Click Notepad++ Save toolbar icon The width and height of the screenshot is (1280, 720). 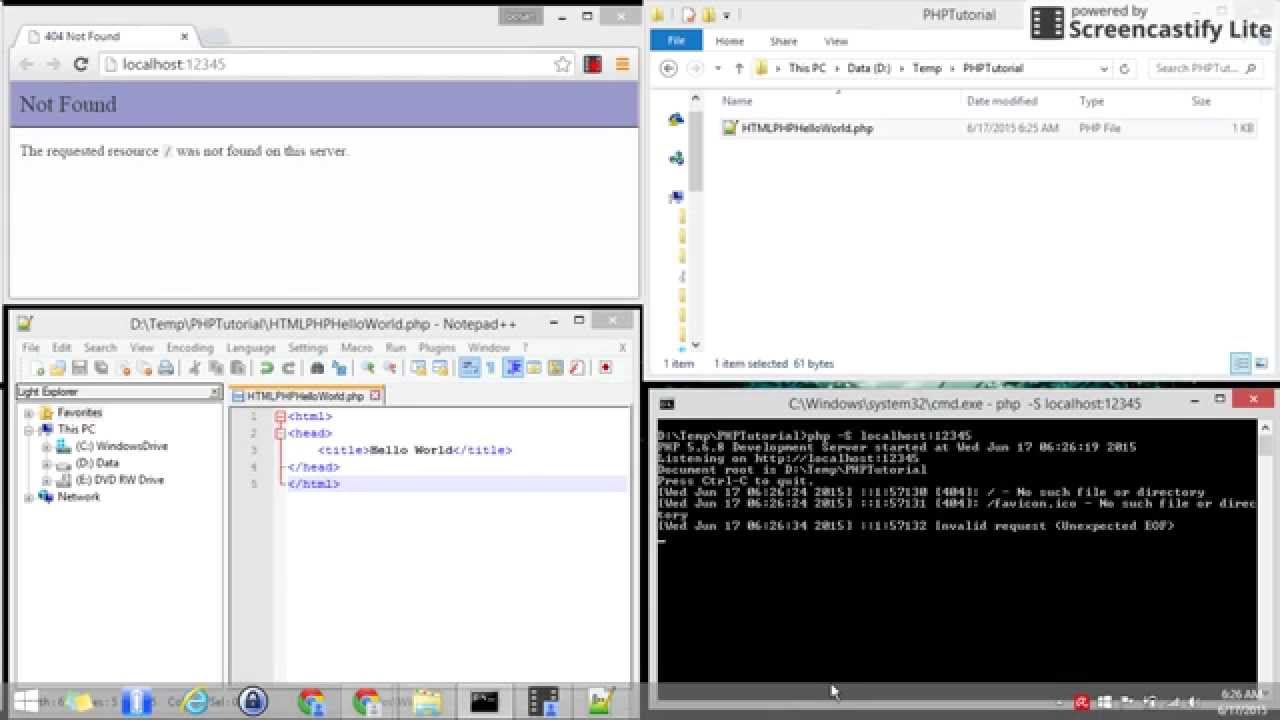(x=79, y=368)
